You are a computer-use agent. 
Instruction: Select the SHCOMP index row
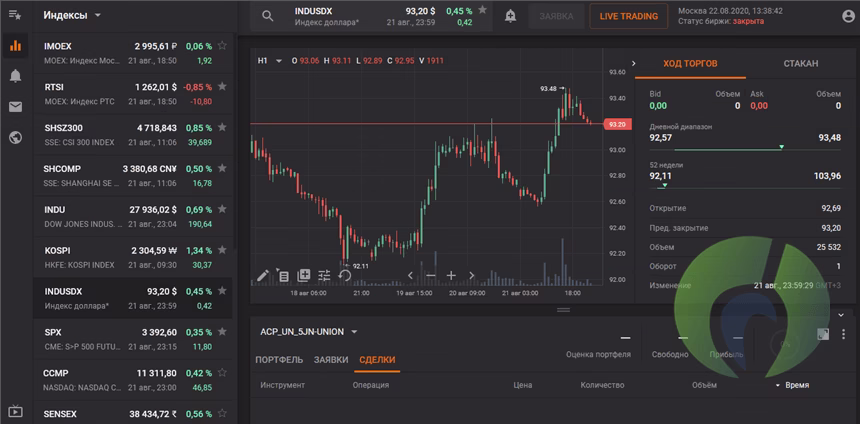tap(133, 176)
